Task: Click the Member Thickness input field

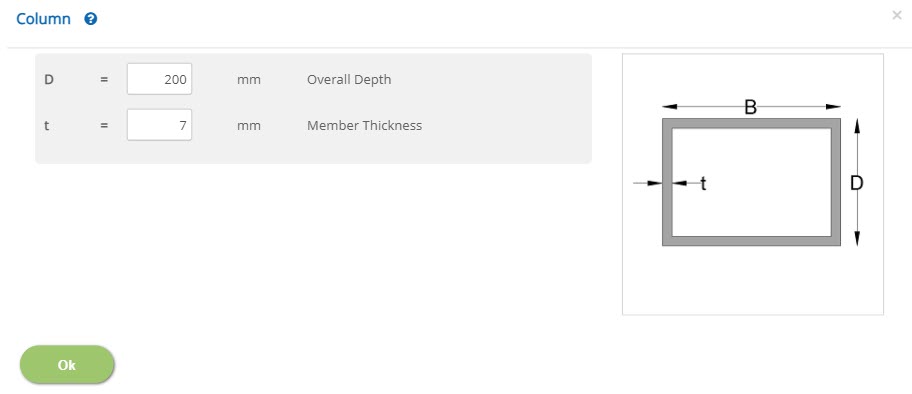Action: click(159, 125)
